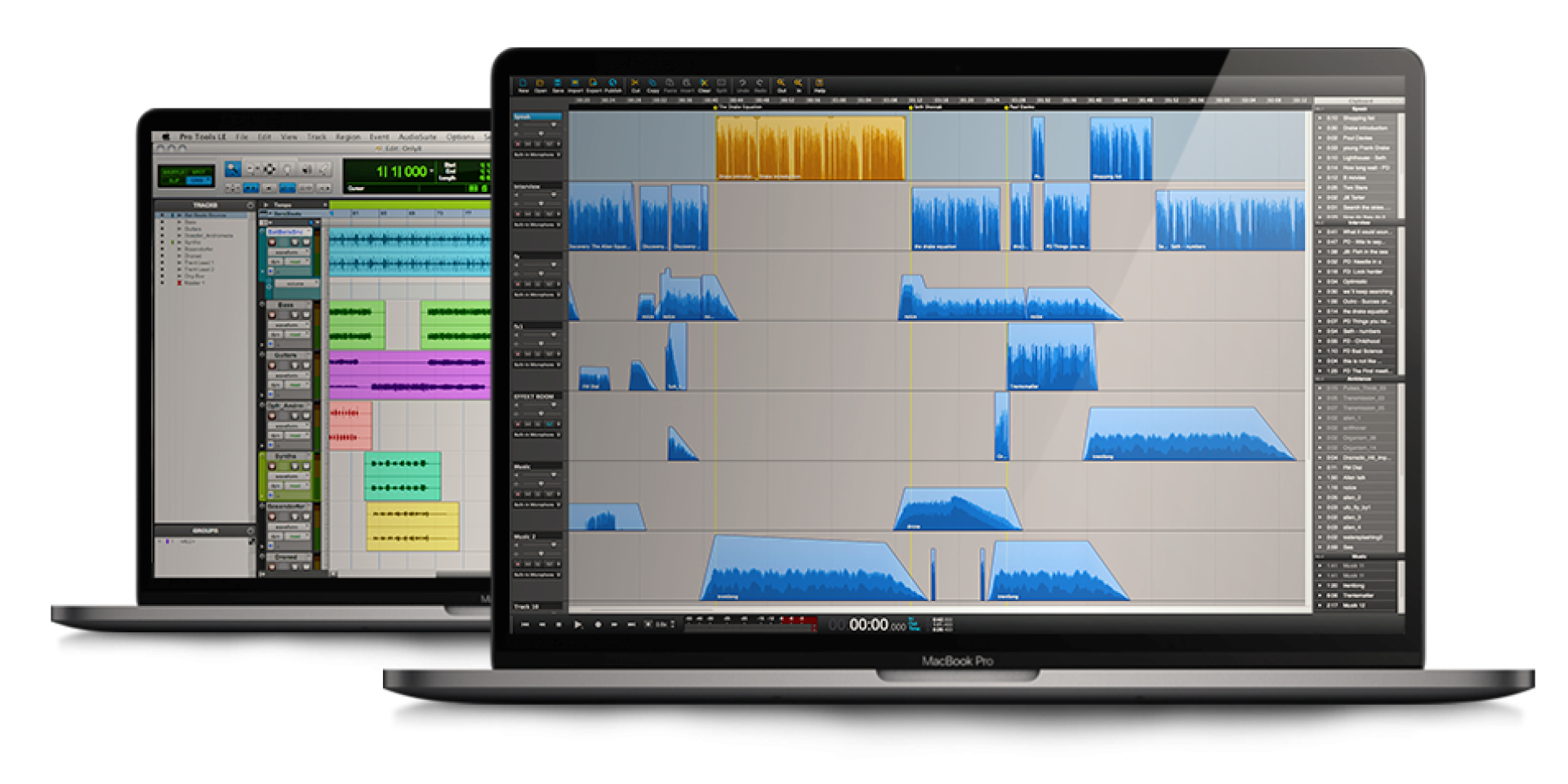Viewport: 1568px width, 784px height.
Task: Select the orange audio clip on Speak track
Action: (810, 147)
